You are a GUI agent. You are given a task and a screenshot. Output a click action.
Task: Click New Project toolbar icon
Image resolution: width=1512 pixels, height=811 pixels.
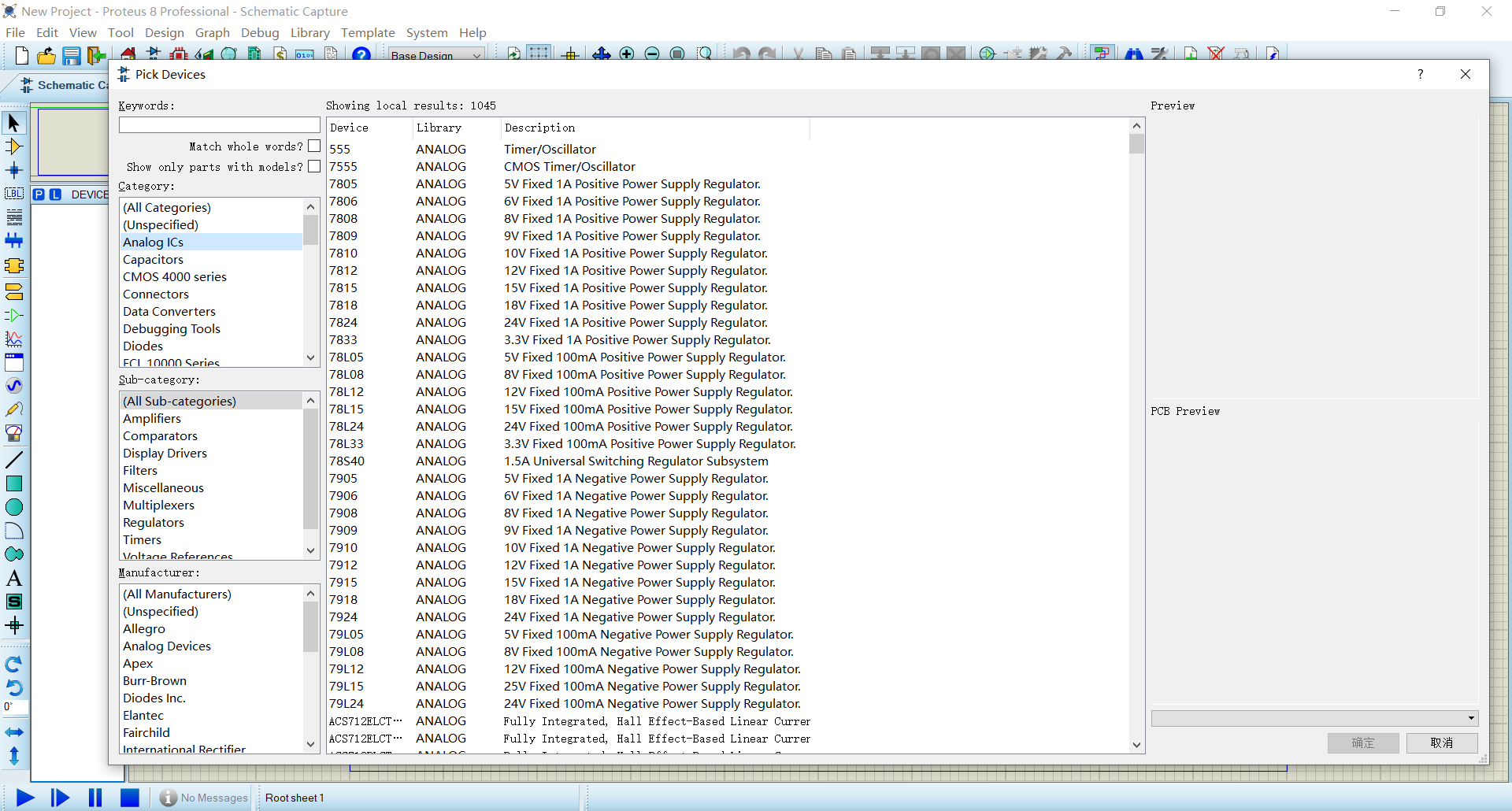click(x=22, y=54)
